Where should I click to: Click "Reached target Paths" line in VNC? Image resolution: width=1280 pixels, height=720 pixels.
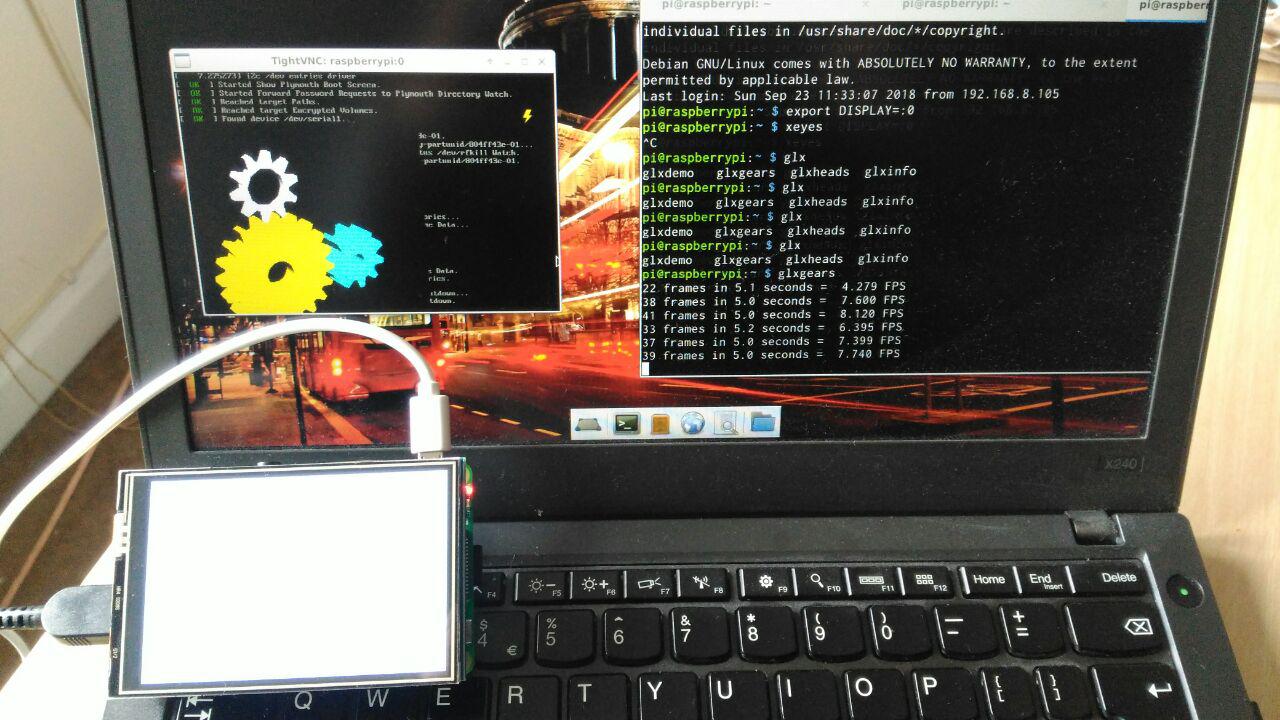pos(269,102)
